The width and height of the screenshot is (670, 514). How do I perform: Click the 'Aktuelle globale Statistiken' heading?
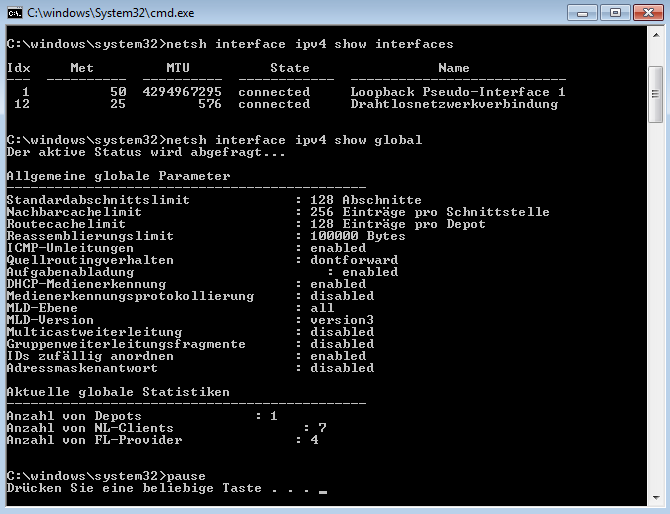(x=118, y=392)
